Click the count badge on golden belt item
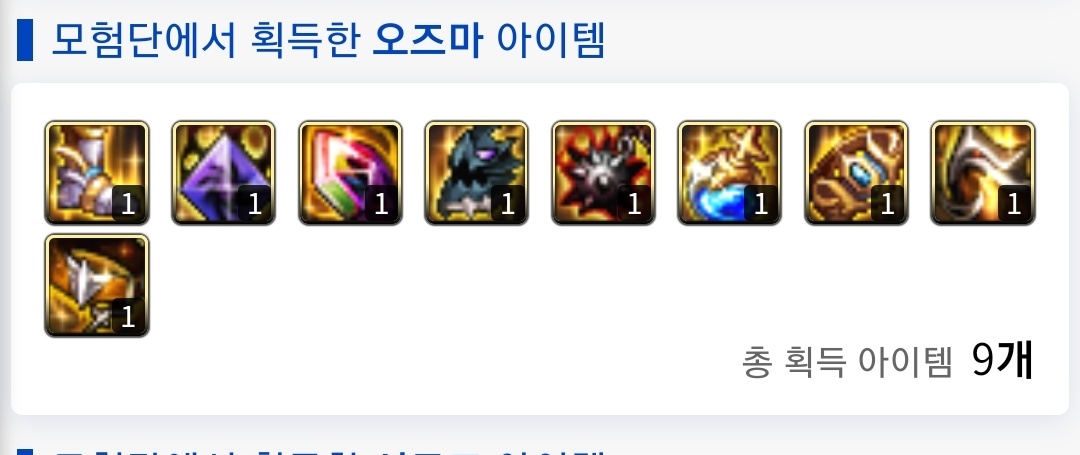This screenshot has height=455, width=1080. click(887, 204)
